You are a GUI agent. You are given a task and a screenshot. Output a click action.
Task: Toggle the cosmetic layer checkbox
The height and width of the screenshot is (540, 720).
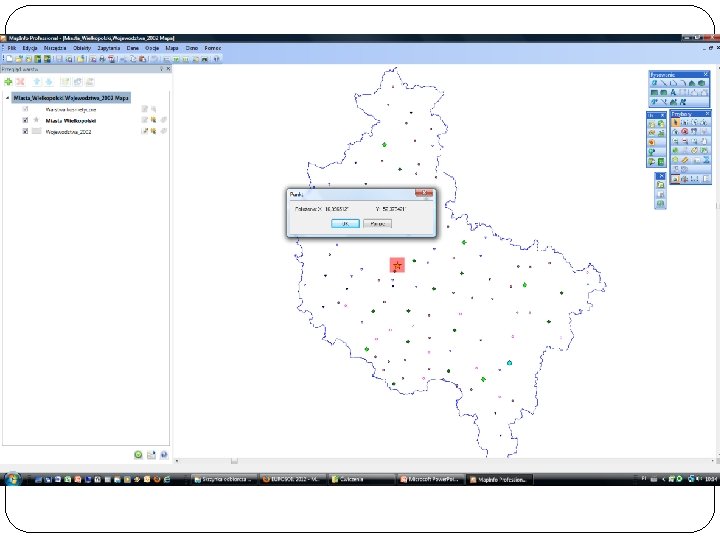[25, 109]
